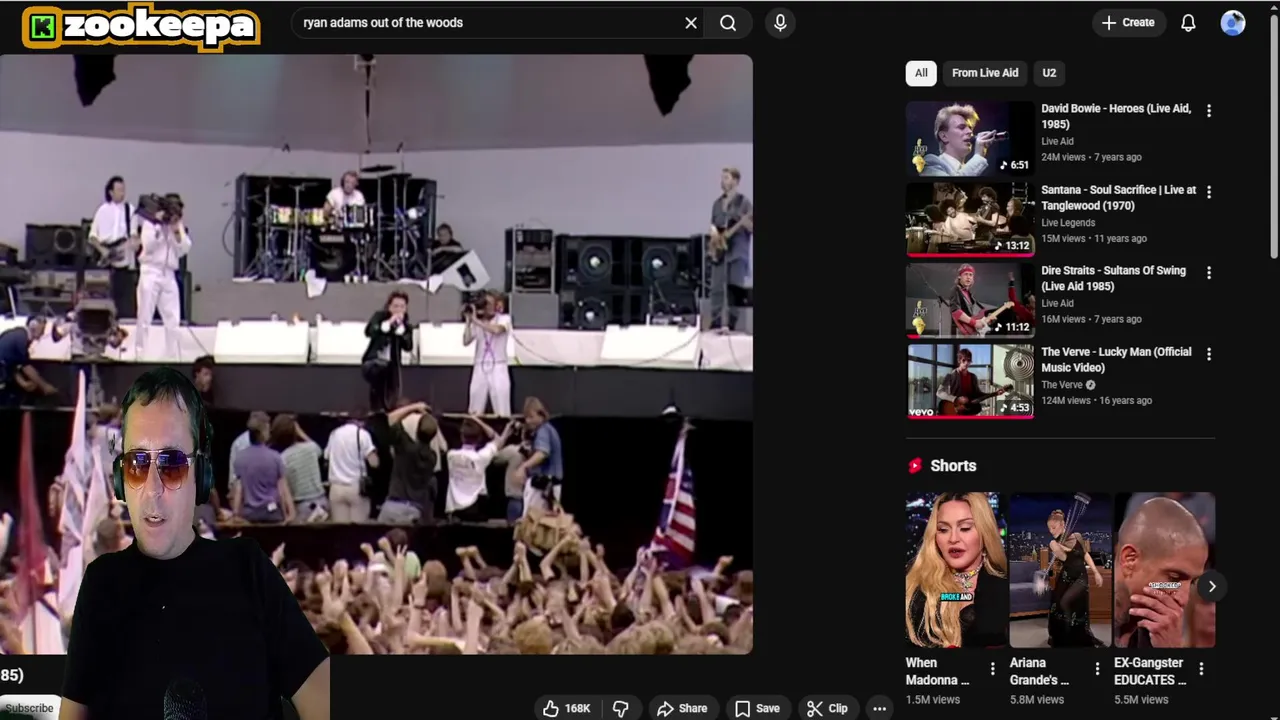Viewport: 1280px width, 720px height.
Task: Clear the search box with the X icon
Action: 691,23
